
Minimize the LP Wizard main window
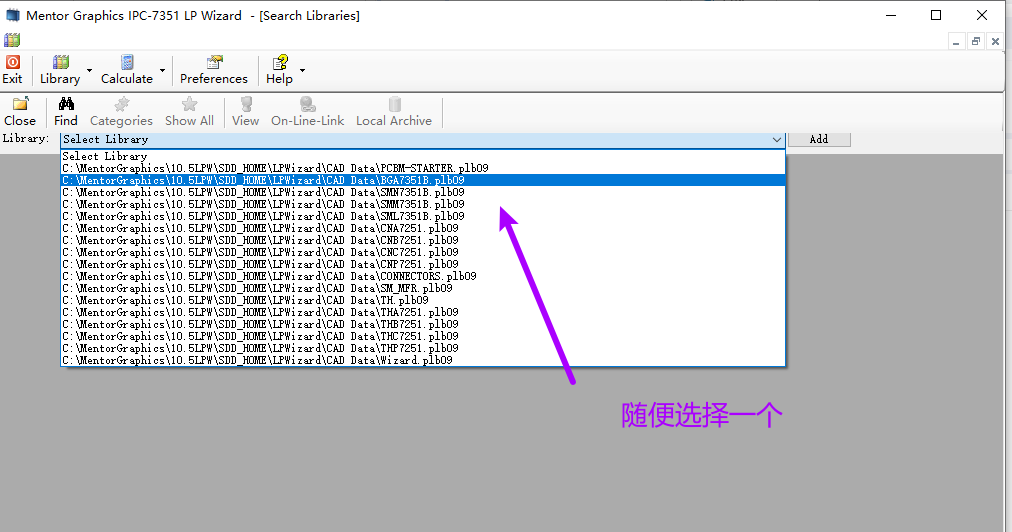tap(891, 15)
